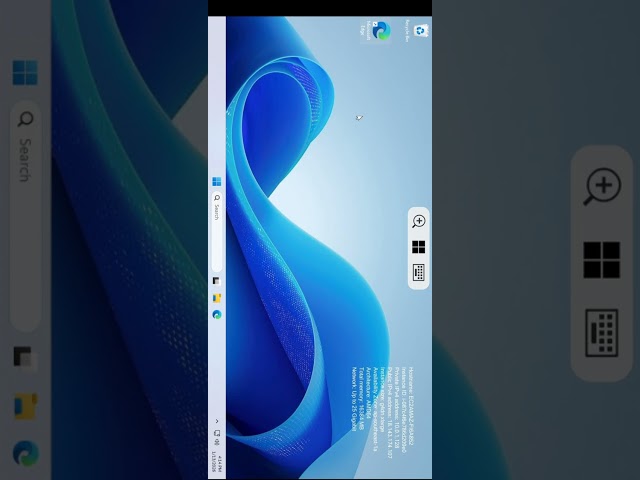Launch Edge from the unblurred taskbar
The width and height of the screenshot is (640, 480).
pyautogui.click(x=217, y=314)
